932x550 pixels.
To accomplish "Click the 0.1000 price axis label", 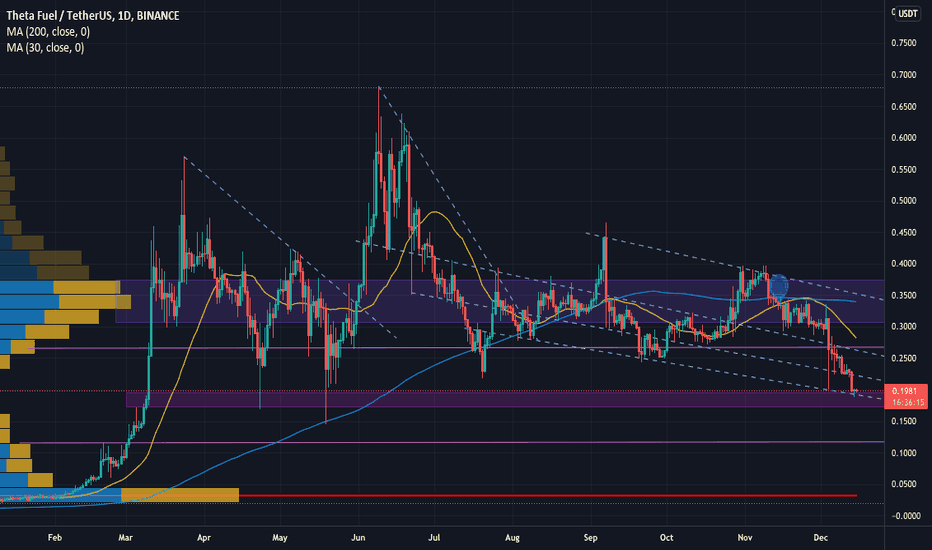I will click(903, 453).
